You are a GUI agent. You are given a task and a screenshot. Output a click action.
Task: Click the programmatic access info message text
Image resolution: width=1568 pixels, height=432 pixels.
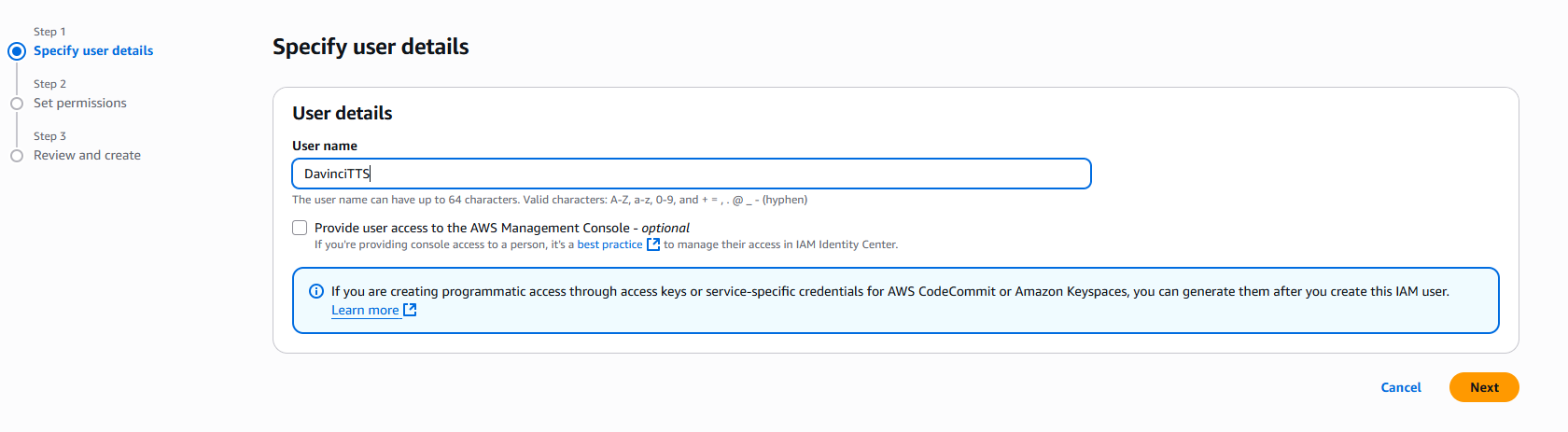890,291
